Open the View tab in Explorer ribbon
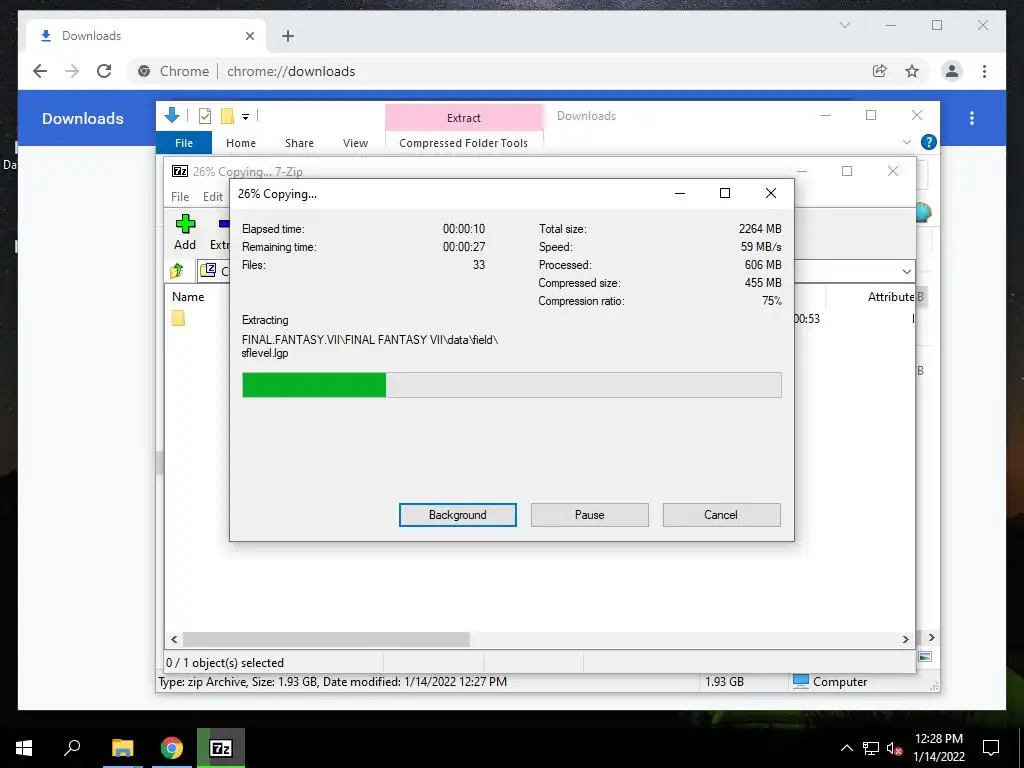 tap(355, 142)
